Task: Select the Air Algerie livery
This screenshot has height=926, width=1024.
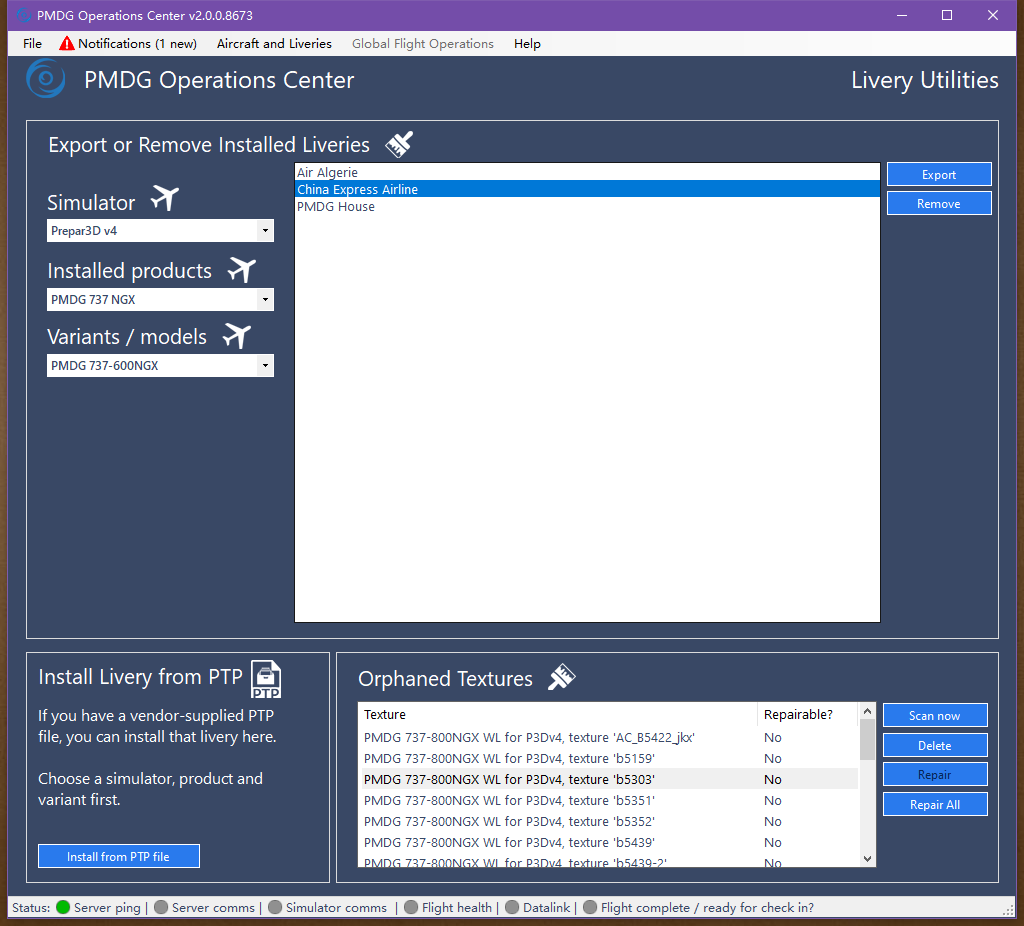Action: (x=587, y=172)
